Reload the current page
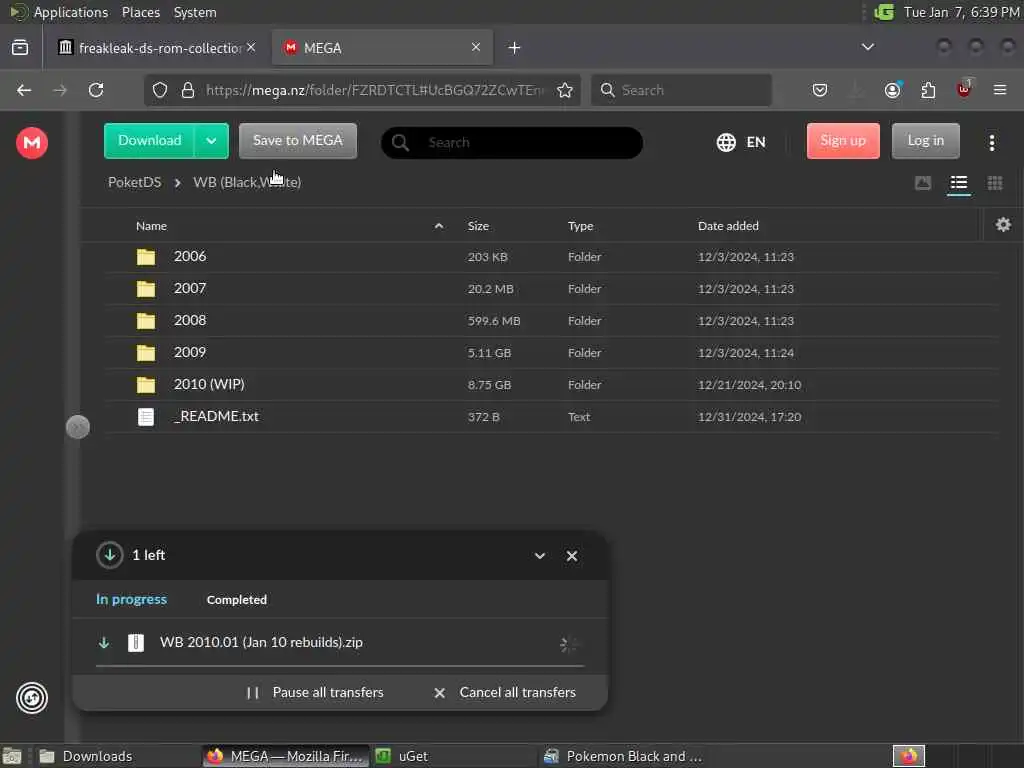1024x768 pixels. (x=96, y=90)
